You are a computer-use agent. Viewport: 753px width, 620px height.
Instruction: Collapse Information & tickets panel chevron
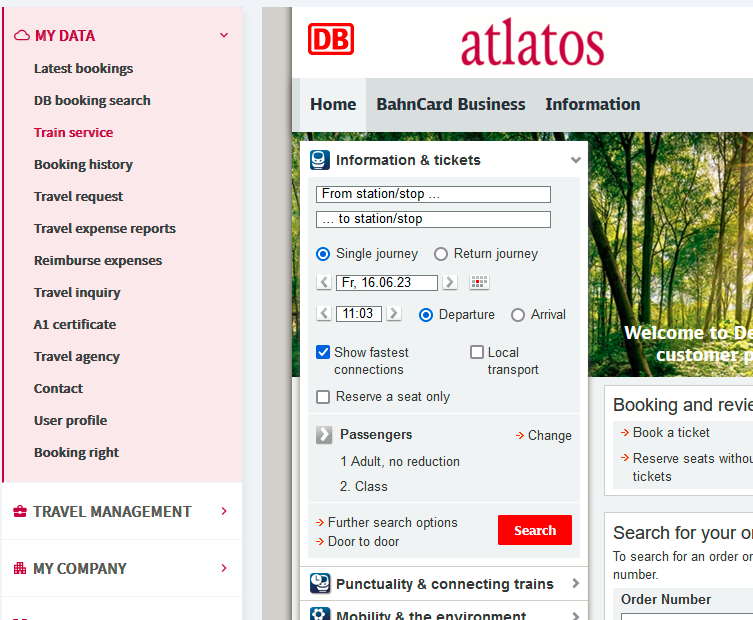tap(576, 160)
